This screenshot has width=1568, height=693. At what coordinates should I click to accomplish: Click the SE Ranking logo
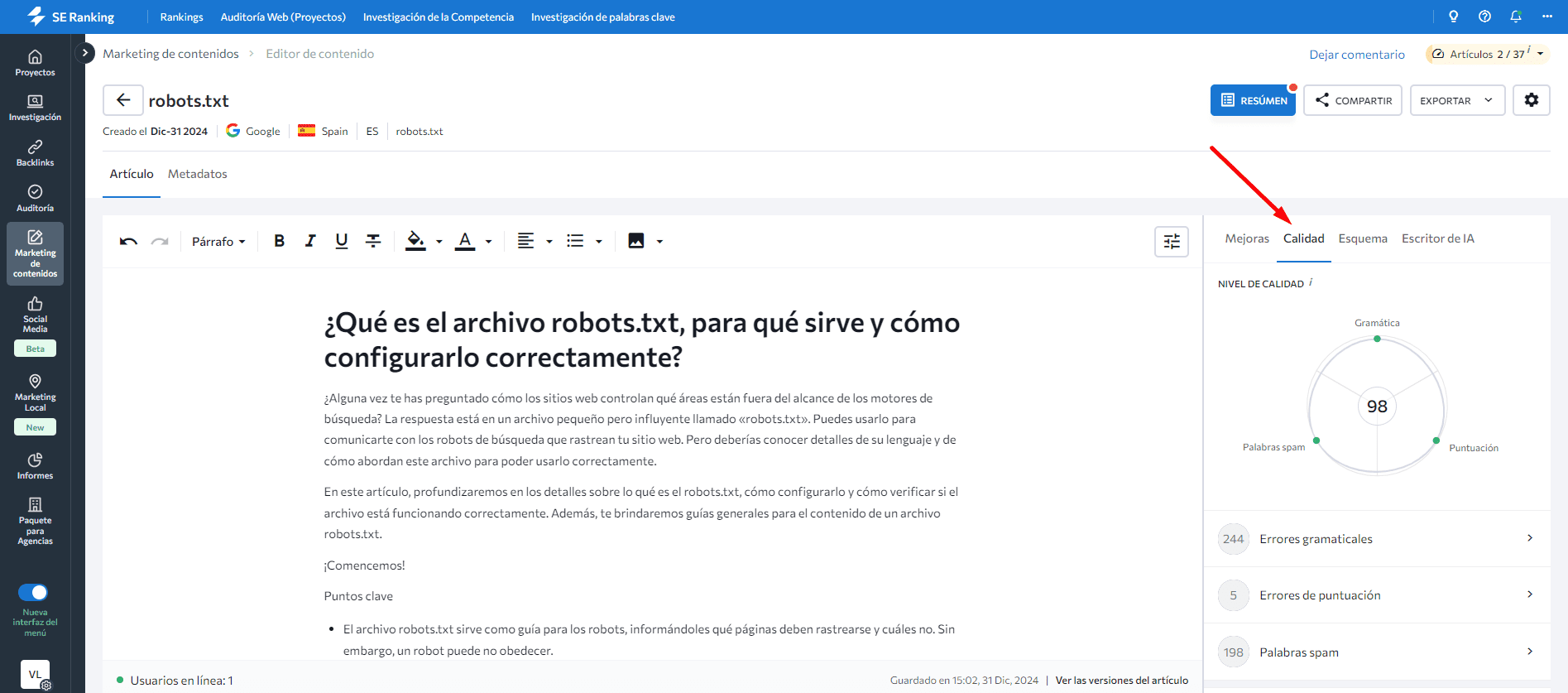click(70, 17)
